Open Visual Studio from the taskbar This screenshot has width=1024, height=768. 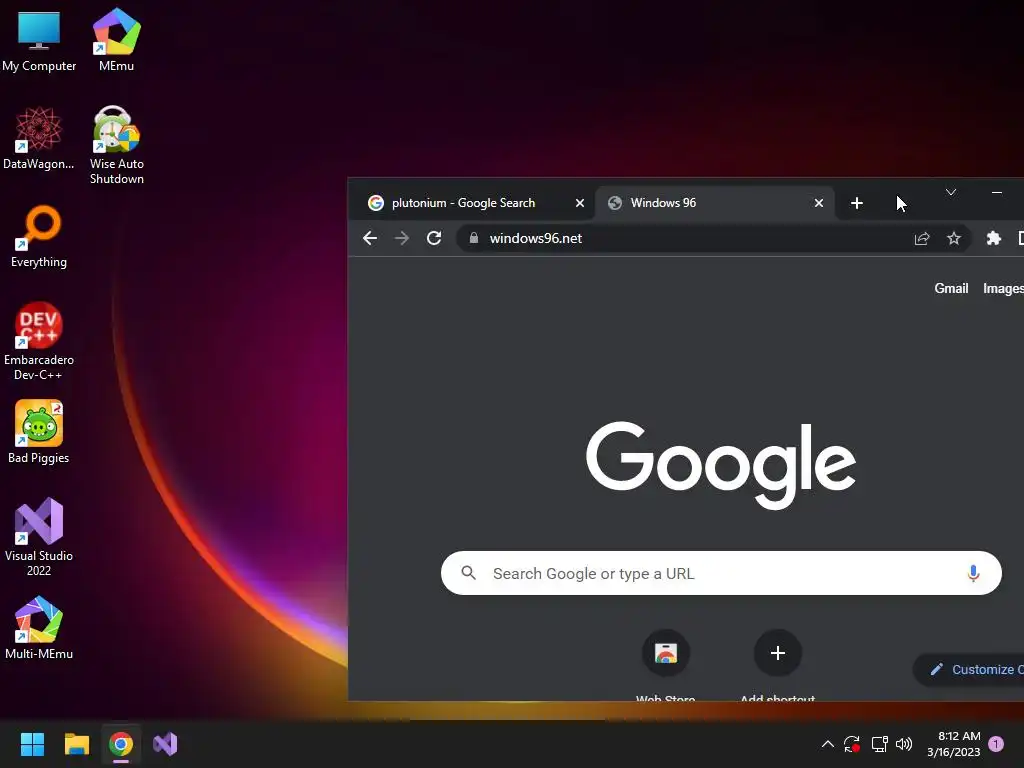pyautogui.click(x=165, y=744)
